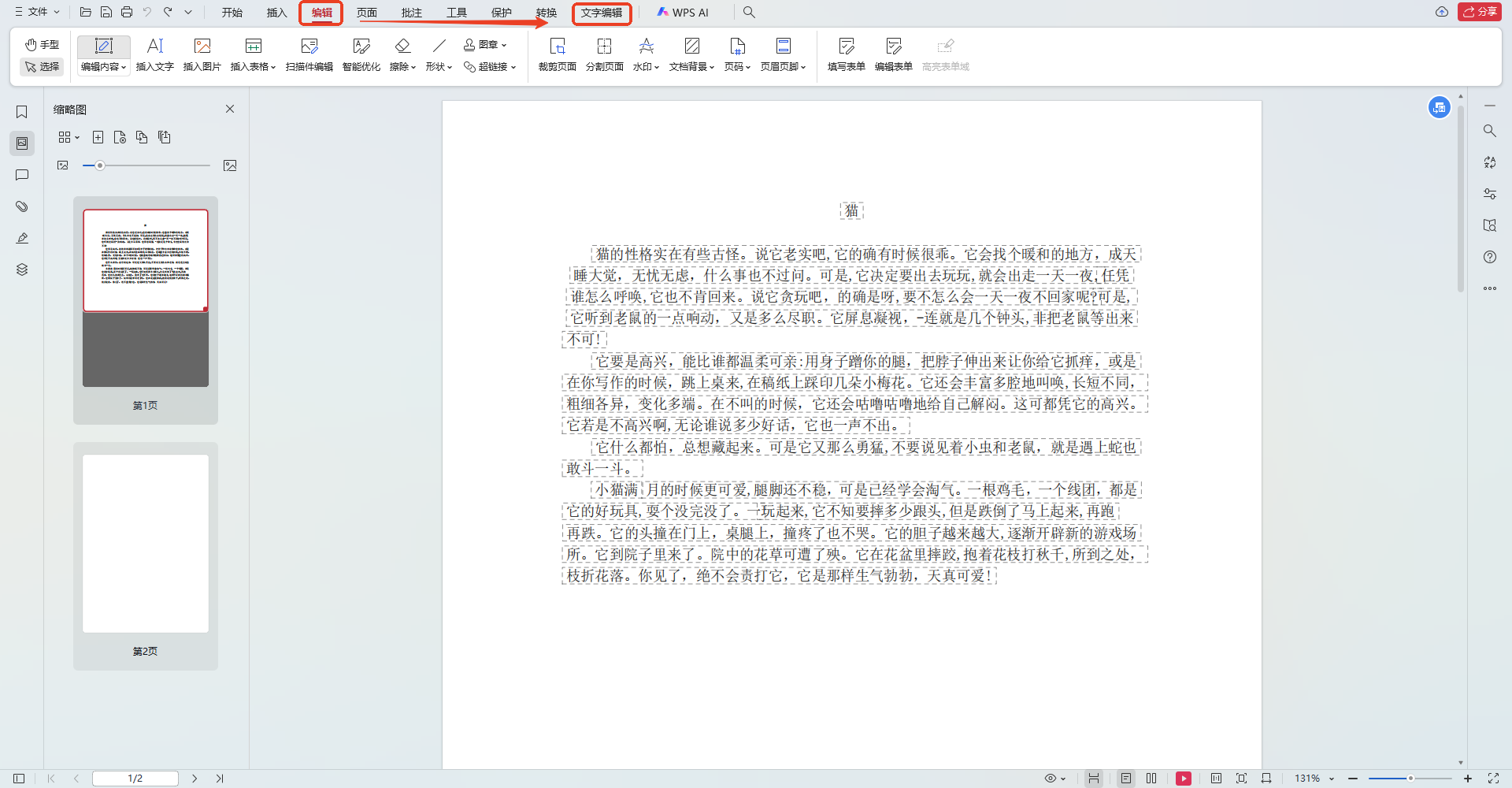Click the 智能优化 tool
This screenshot has width=1512, height=788.
pyautogui.click(x=361, y=55)
